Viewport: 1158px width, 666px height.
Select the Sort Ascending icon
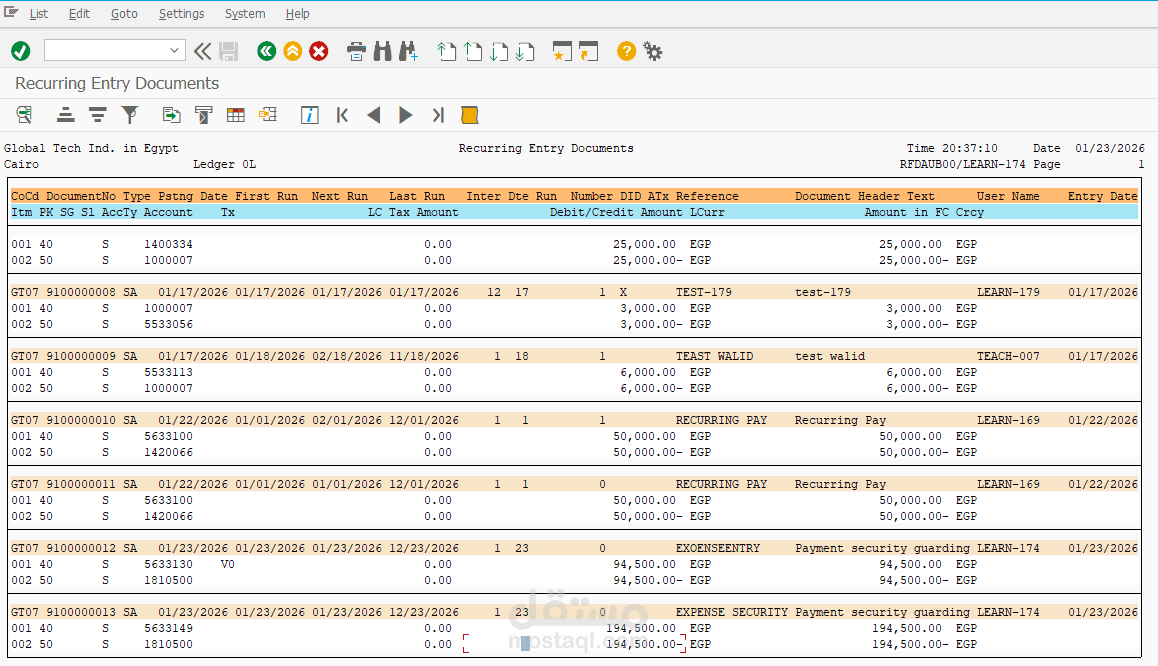pyautogui.click(x=65, y=115)
